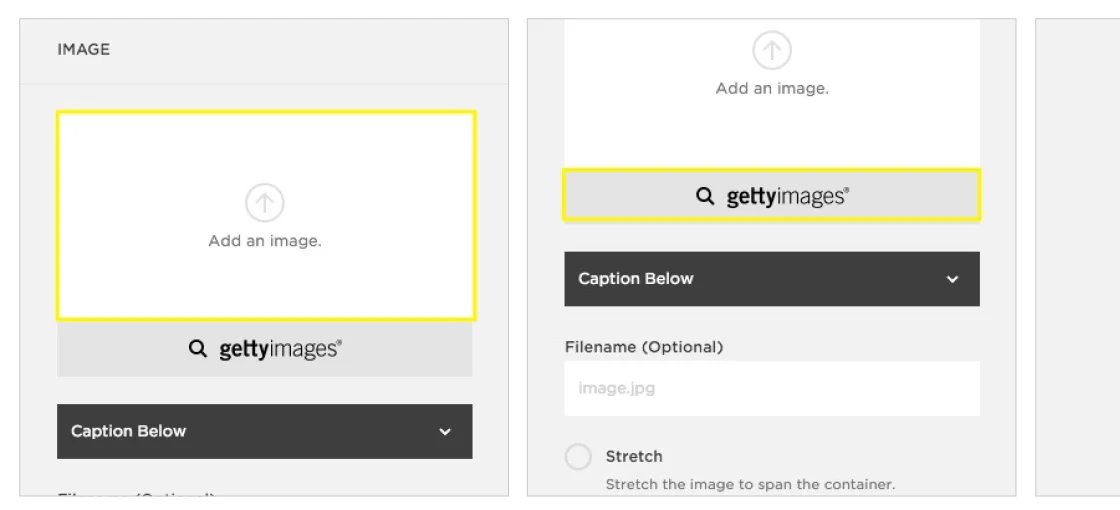Click search magnifier icon in left Getty bar
Image resolution: width=1120 pixels, height=510 pixels.
click(x=197, y=349)
